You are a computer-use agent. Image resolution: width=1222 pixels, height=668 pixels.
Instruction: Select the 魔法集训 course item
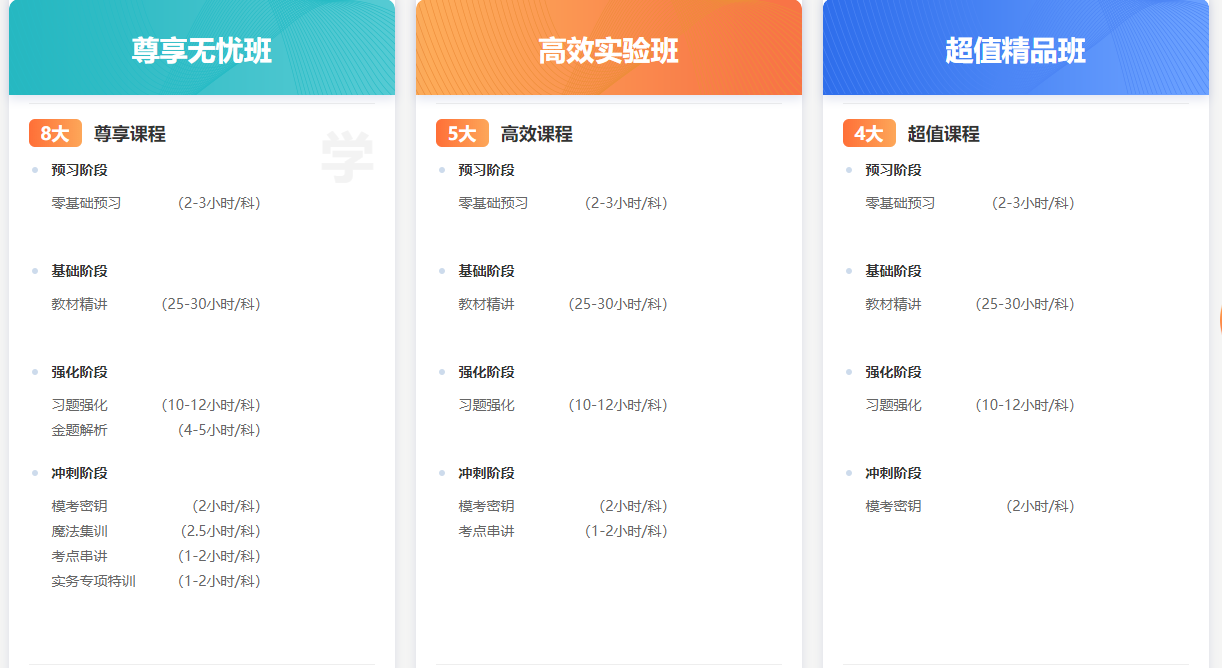pos(80,531)
